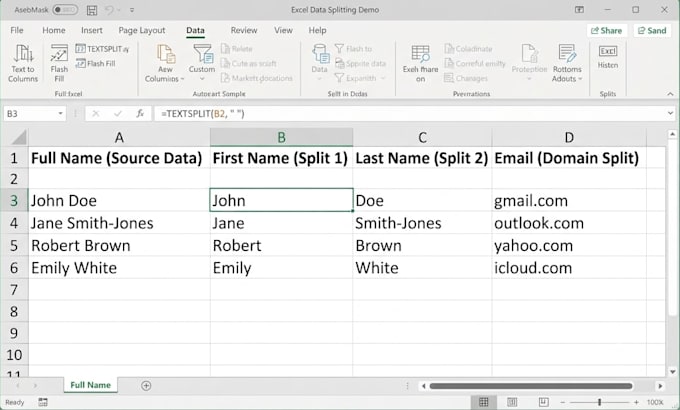
Task: Click the Undo arrow icon
Action: [109, 10]
